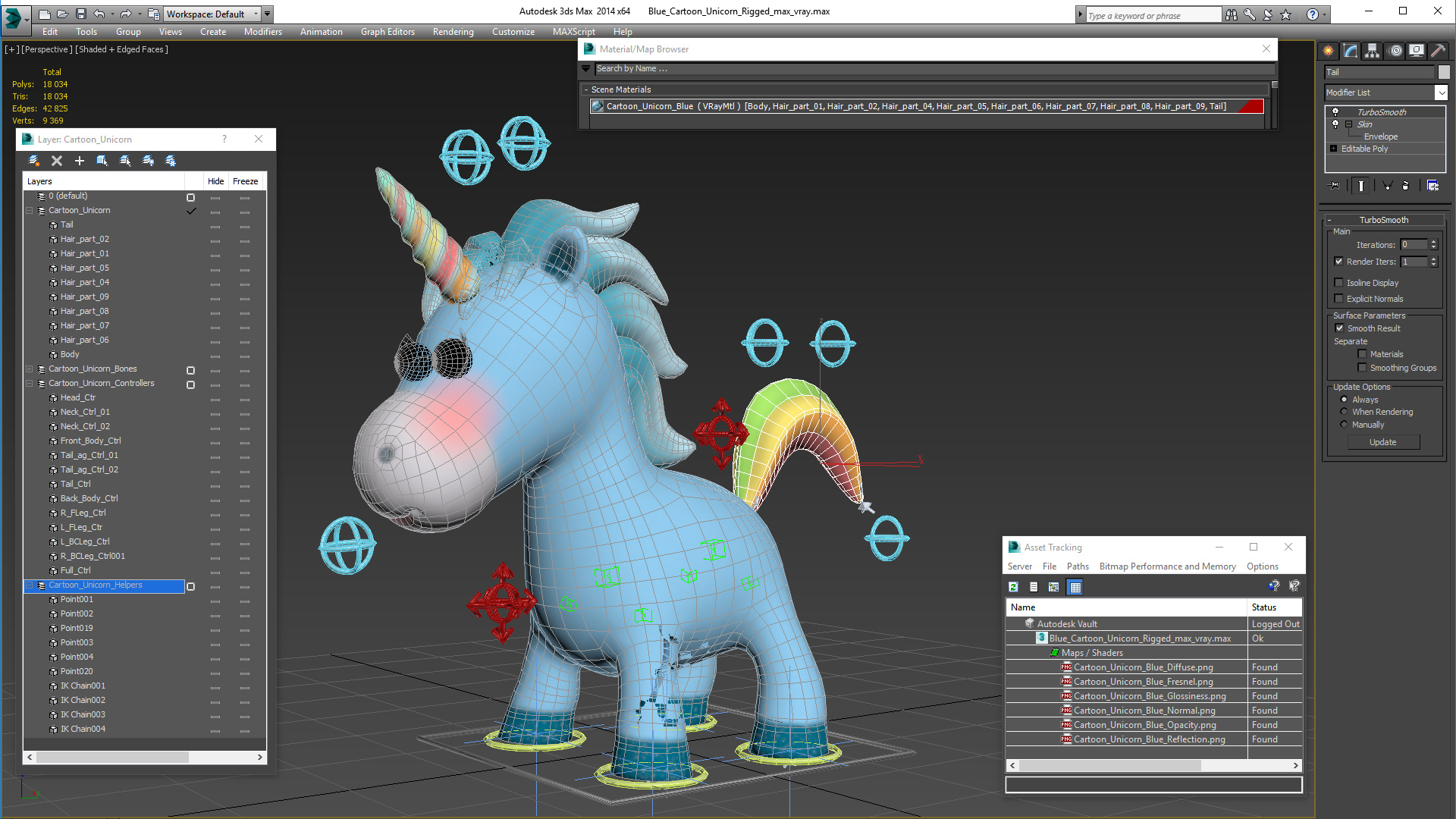The image size is (1456, 819).
Task: Click the Hide column header
Action: pos(215,181)
